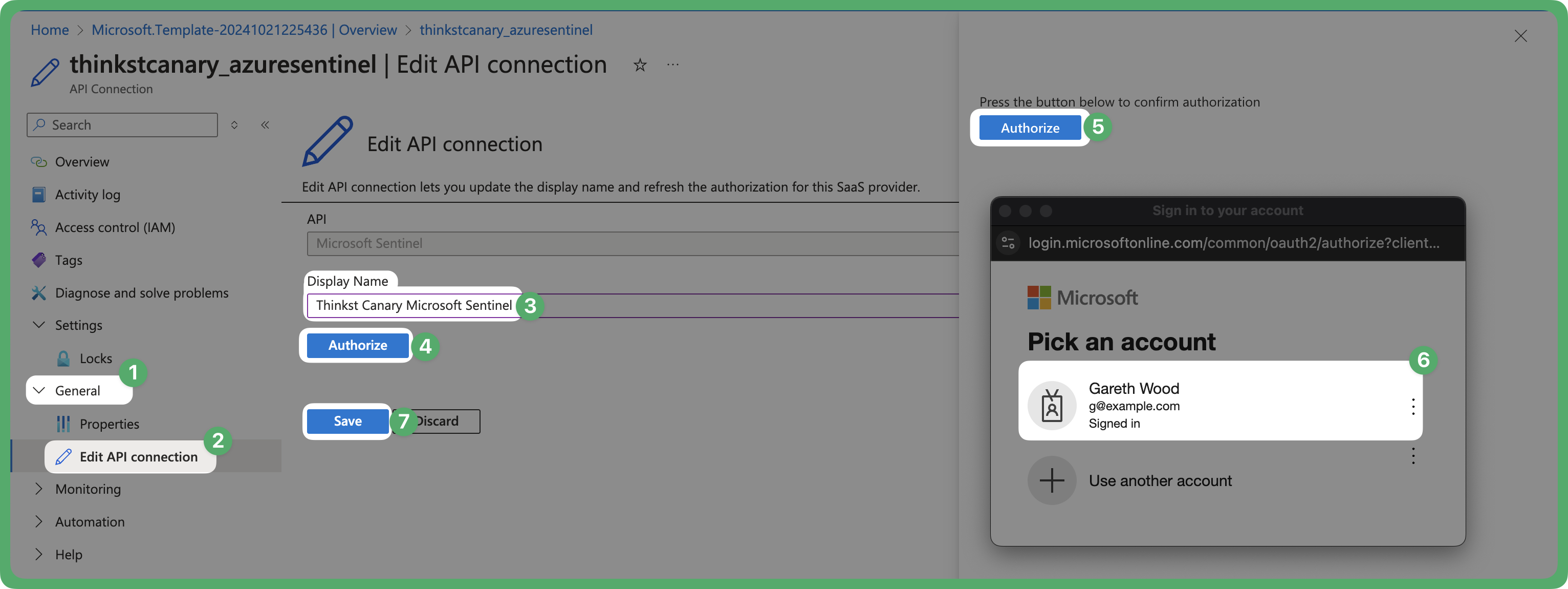Click the disabled API field Microsoft Sentinel

(633, 244)
